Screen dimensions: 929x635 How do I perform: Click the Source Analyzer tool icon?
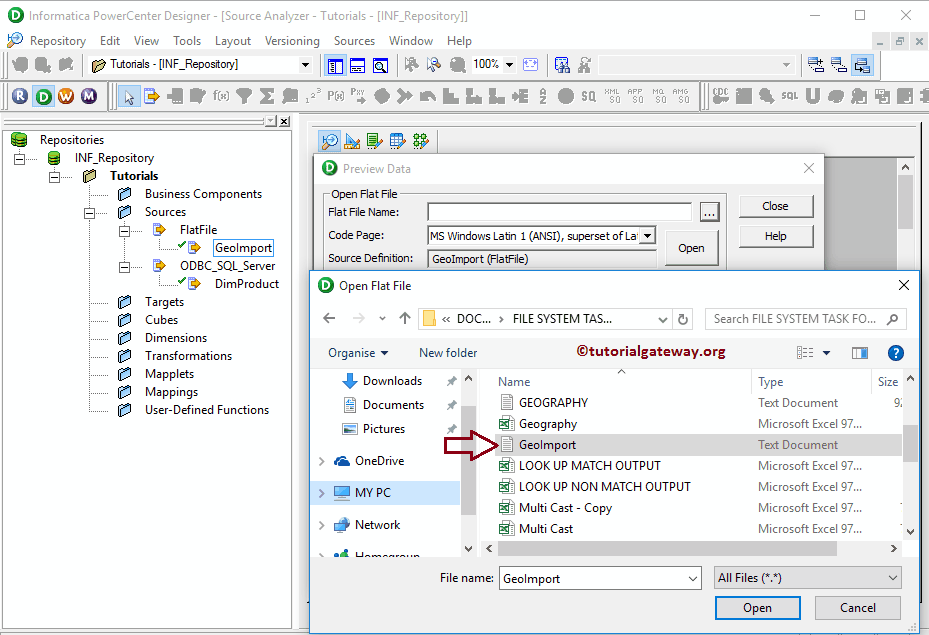tap(329, 141)
